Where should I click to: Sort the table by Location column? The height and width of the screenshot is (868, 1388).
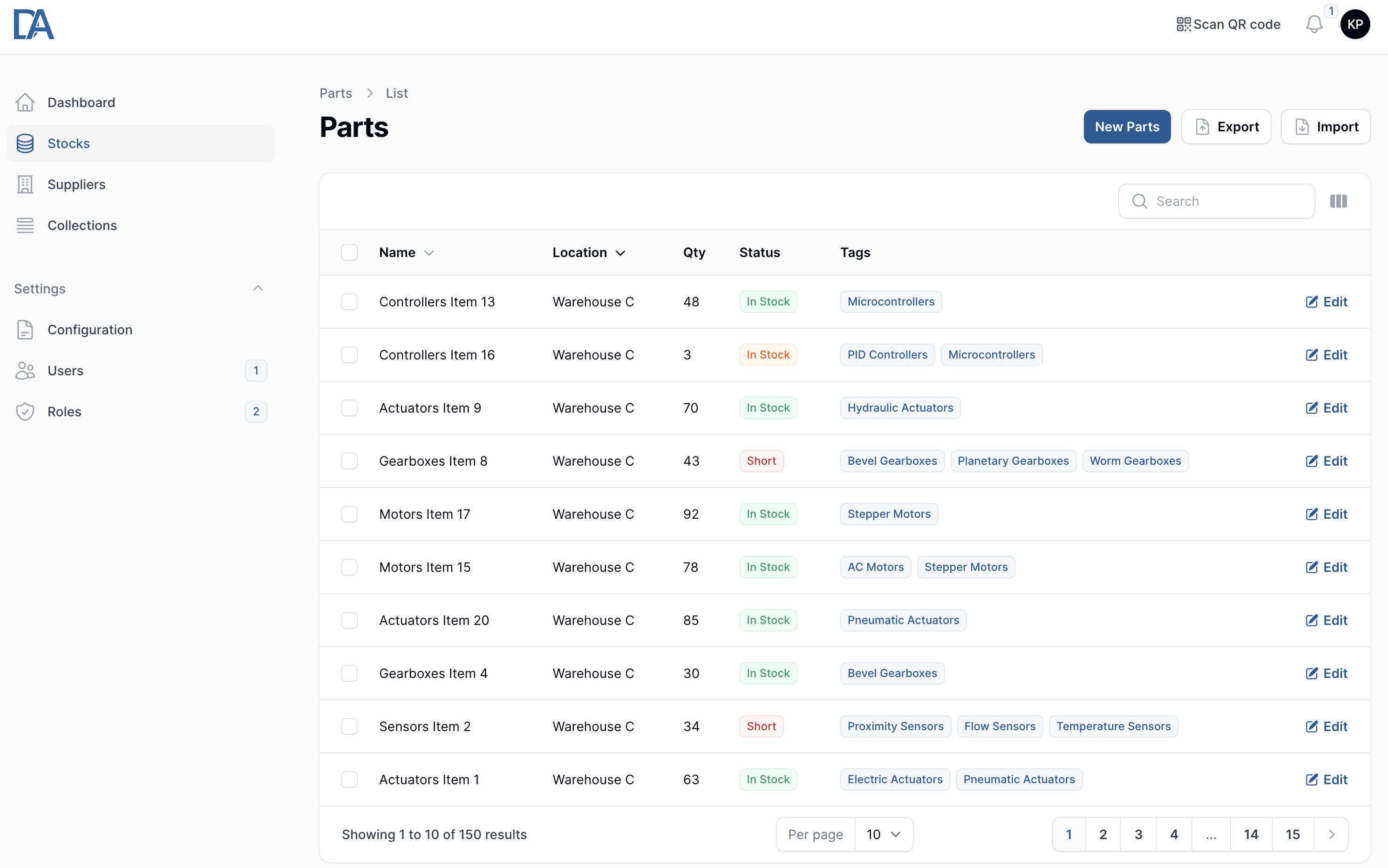click(588, 252)
